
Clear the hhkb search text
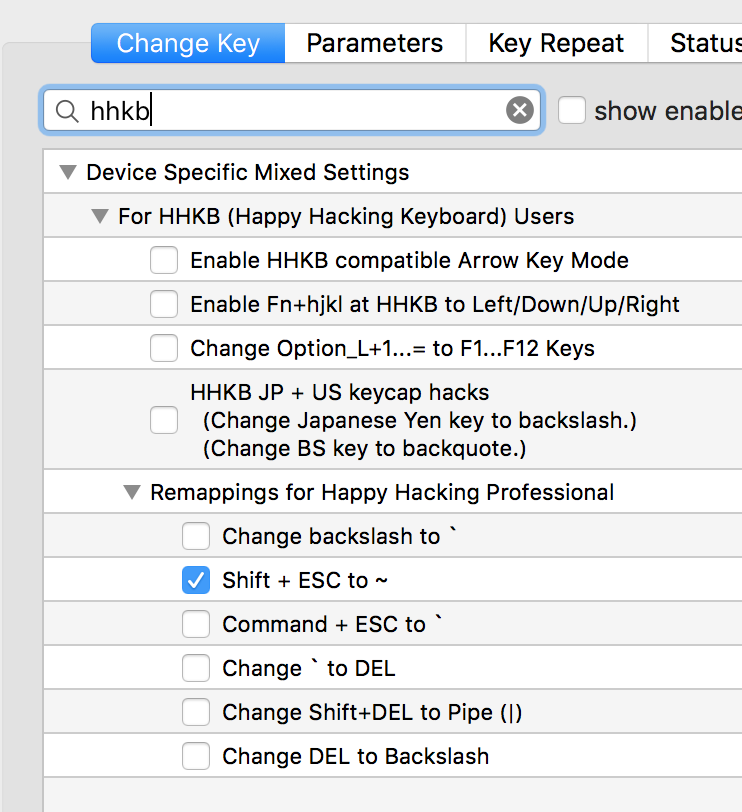[x=520, y=110]
